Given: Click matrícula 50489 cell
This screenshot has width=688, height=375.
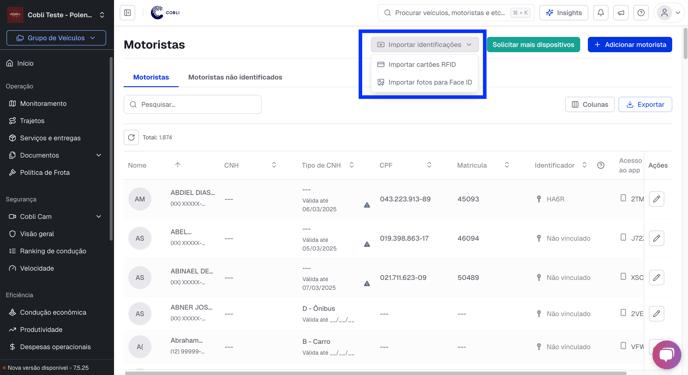Looking at the screenshot, I should click(x=468, y=277).
